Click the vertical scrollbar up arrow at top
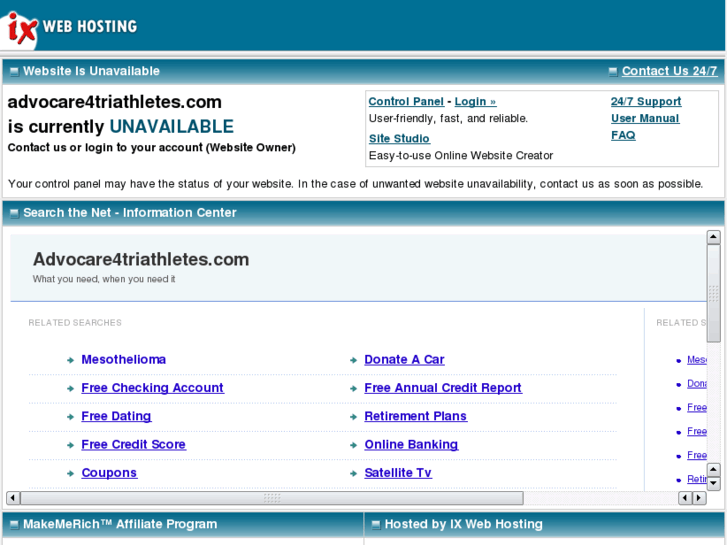The width and height of the screenshot is (727, 545). 713,237
